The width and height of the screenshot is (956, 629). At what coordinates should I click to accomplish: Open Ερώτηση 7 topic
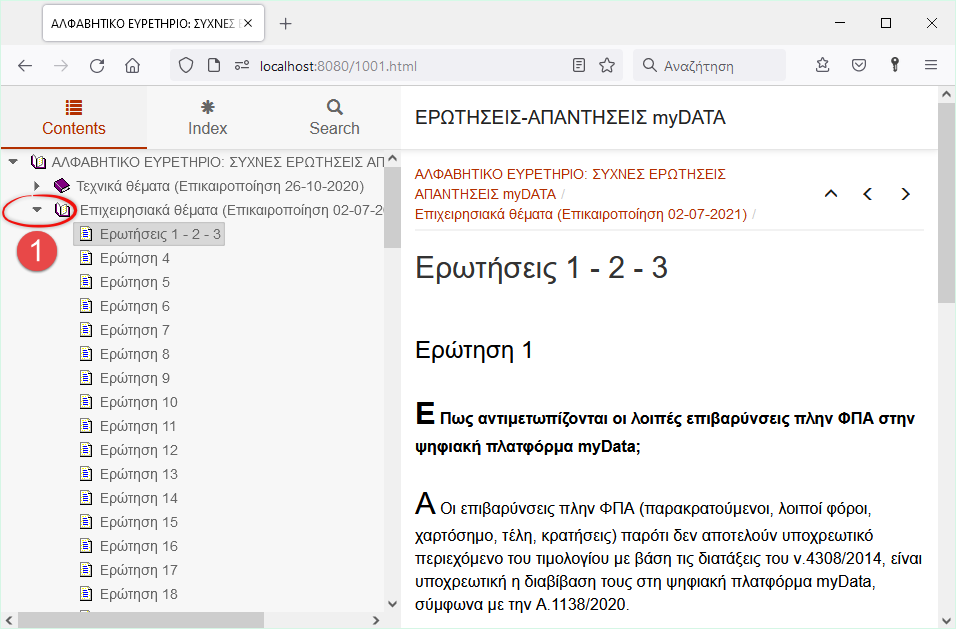tap(135, 330)
